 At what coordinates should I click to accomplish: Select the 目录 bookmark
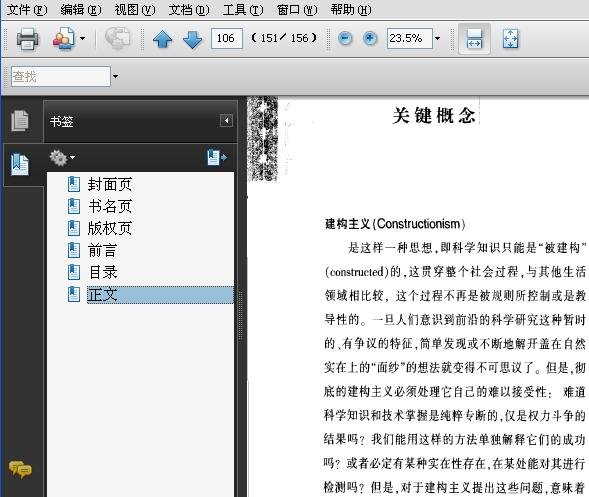click(x=103, y=272)
